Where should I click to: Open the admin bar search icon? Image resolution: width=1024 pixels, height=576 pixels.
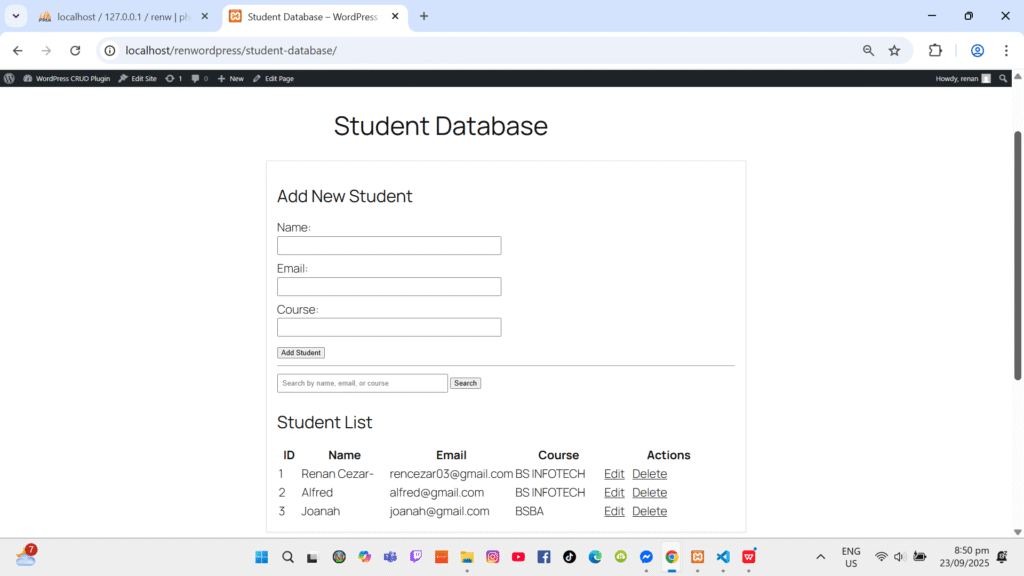pyautogui.click(x=1003, y=78)
